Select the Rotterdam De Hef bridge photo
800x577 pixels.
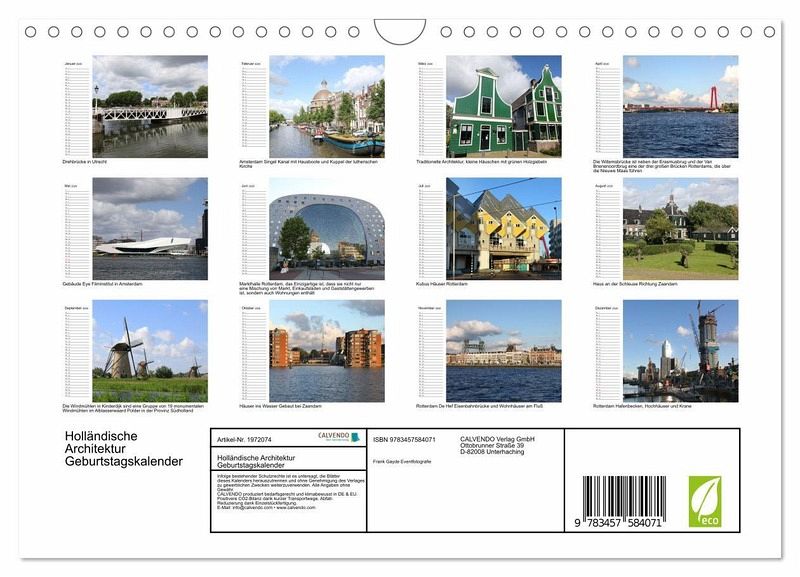(503, 351)
